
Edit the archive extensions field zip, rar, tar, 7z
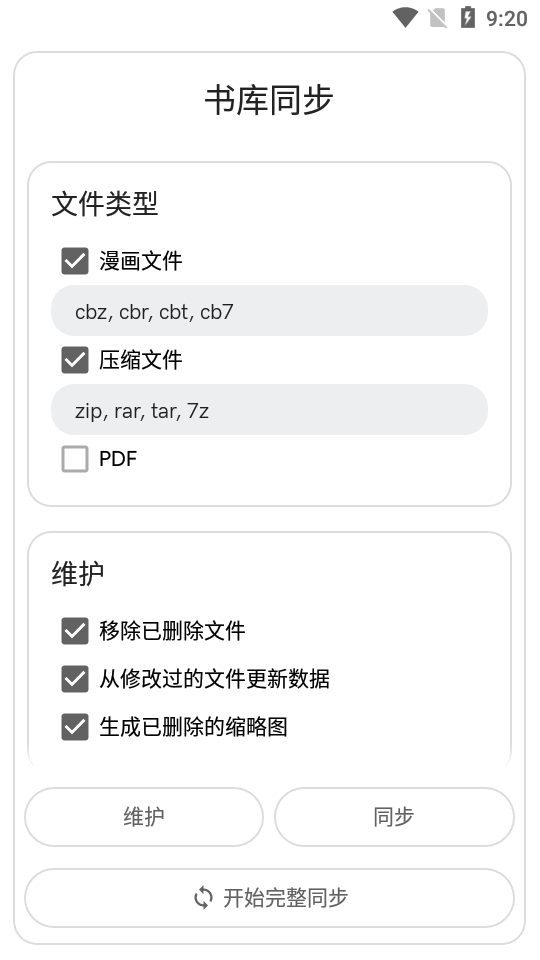269,410
